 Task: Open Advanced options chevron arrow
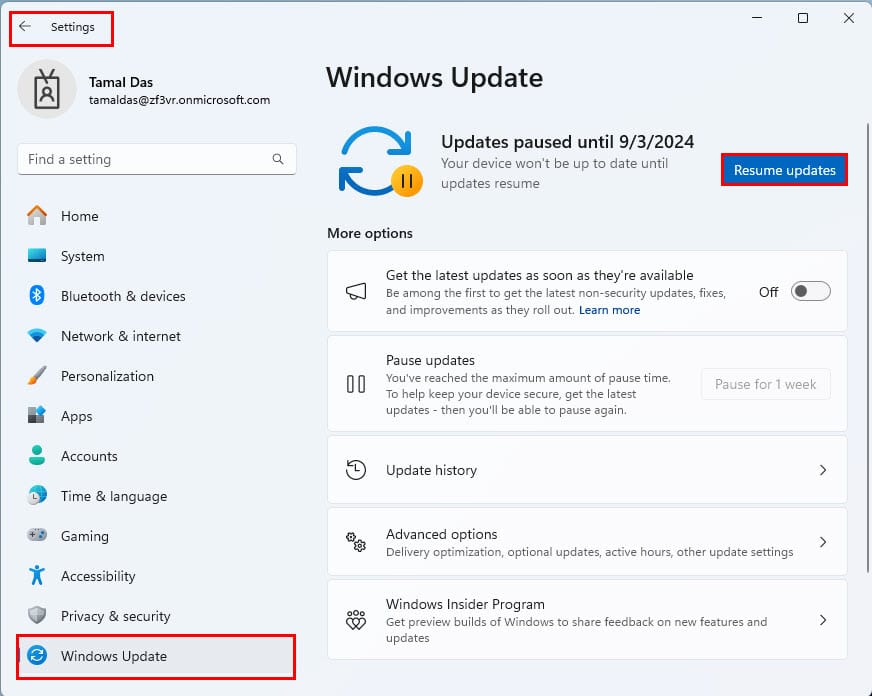(x=823, y=542)
